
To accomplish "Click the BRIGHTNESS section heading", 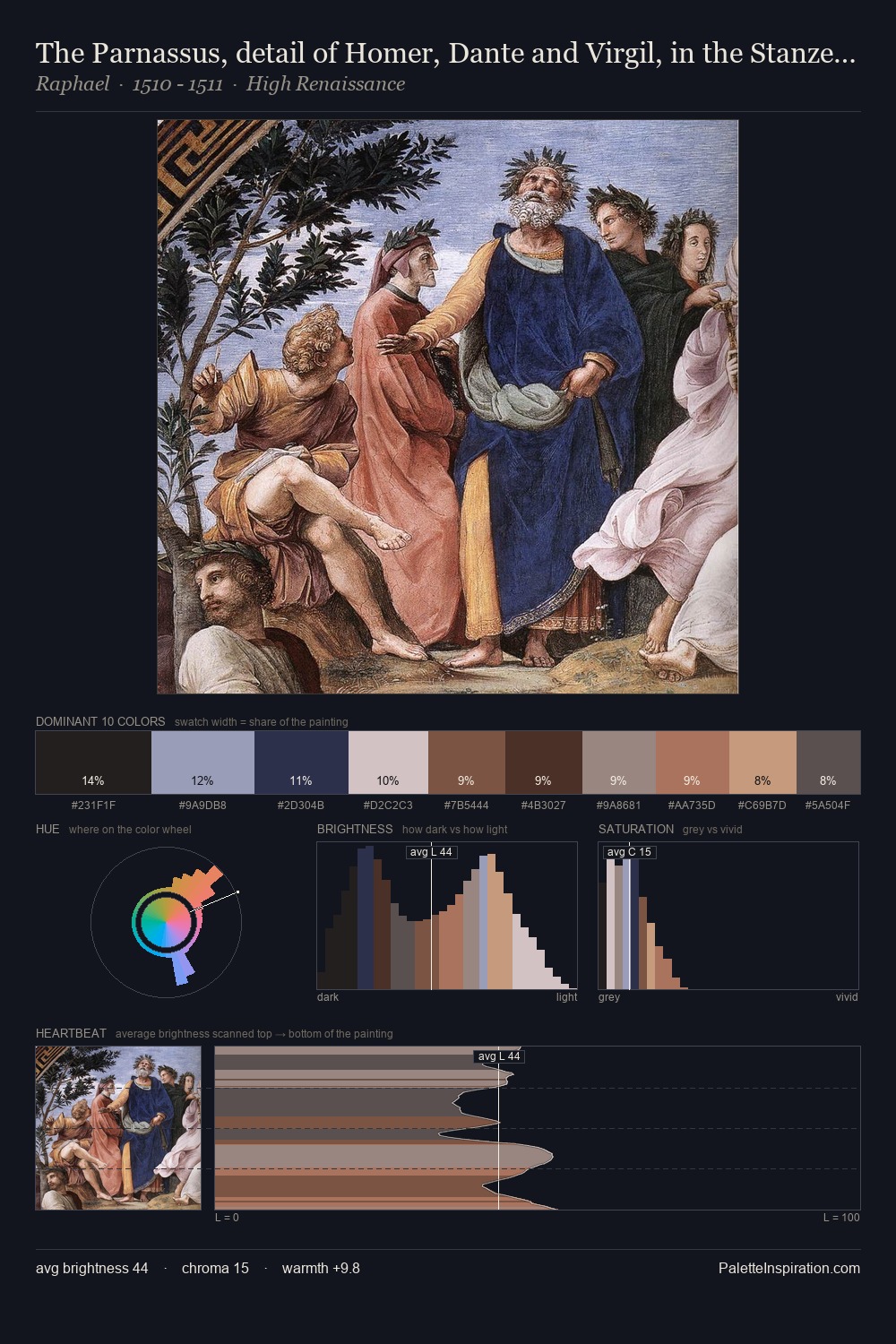I will point(355,829).
